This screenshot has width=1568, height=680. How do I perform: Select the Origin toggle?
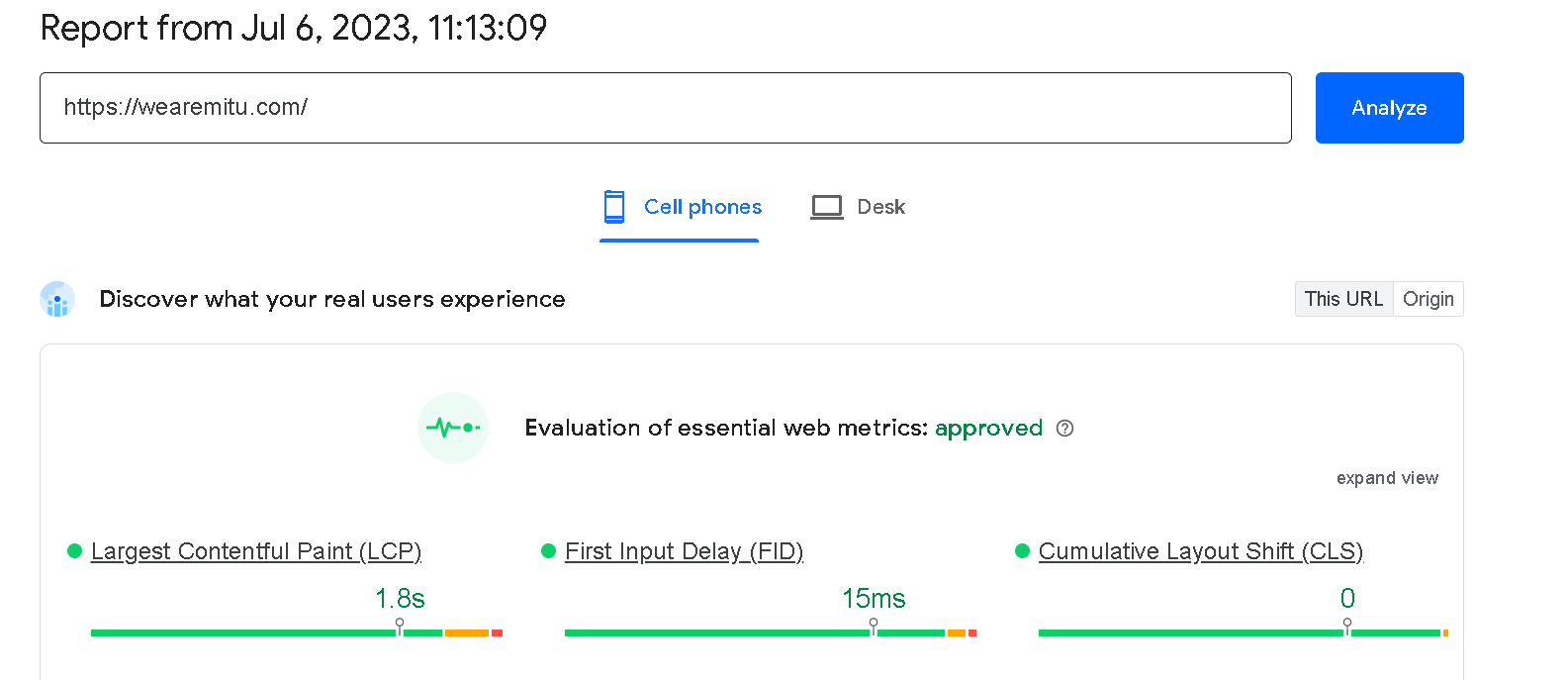coord(1429,299)
